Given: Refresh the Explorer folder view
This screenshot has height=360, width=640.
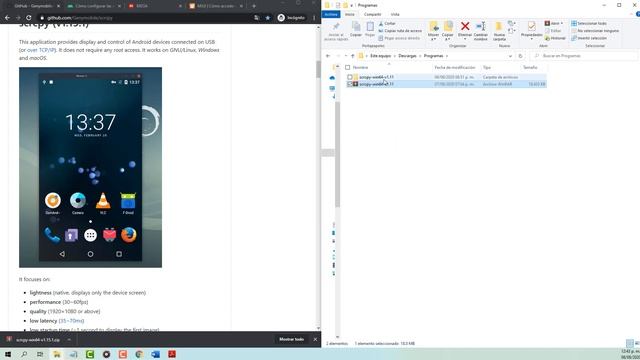Looking at the screenshot, I should click(x=520, y=56).
